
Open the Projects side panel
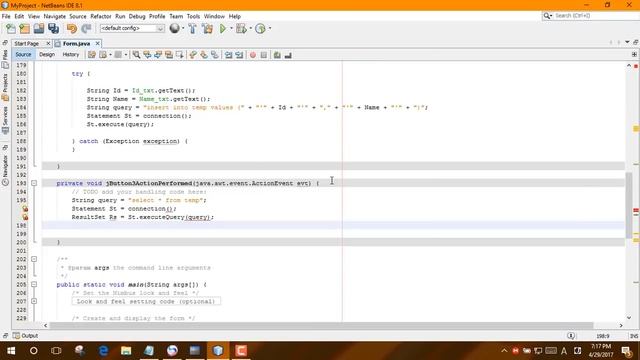click(x=5, y=87)
